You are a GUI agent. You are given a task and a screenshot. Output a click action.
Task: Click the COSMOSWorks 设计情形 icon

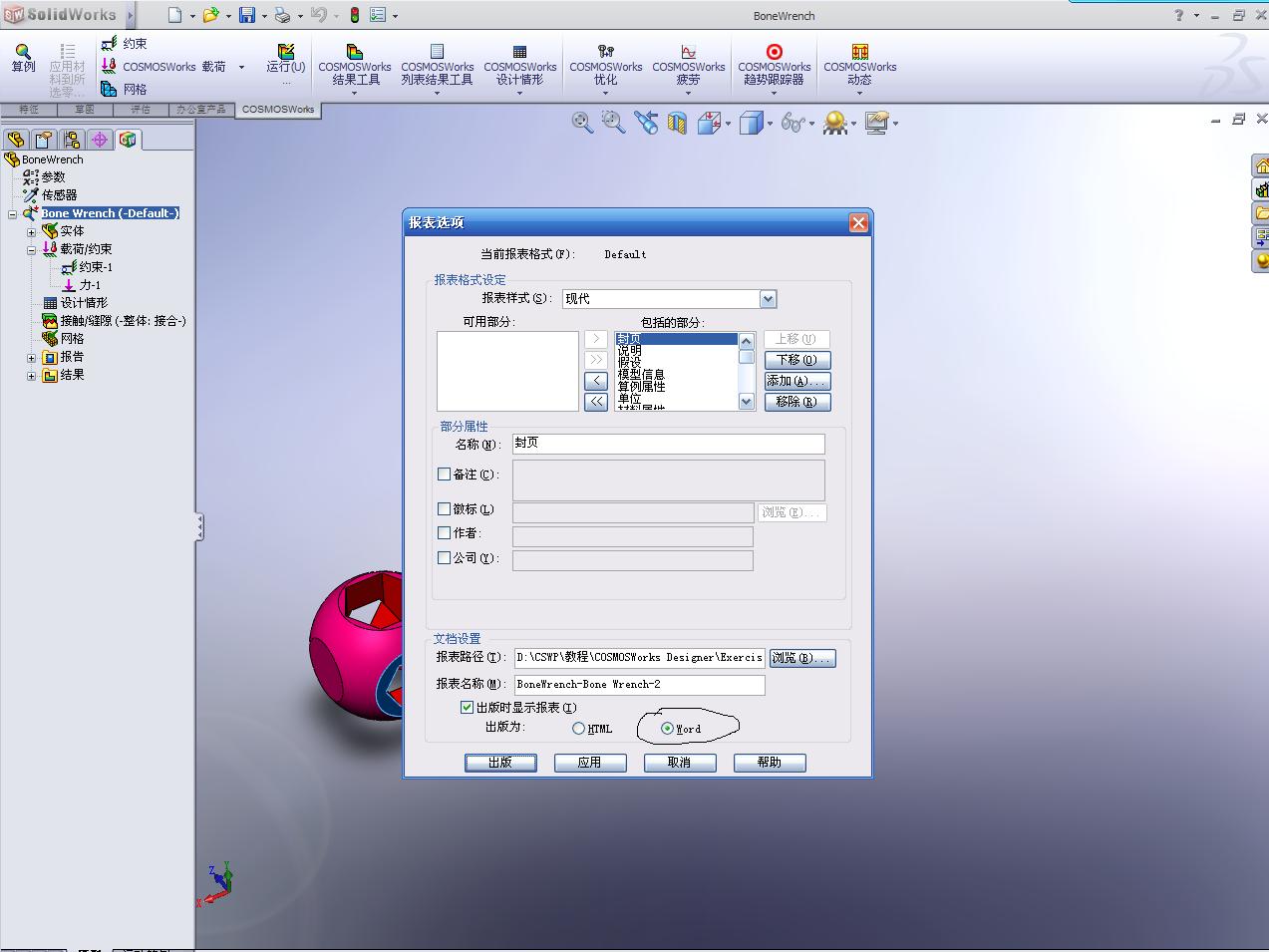[519, 51]
